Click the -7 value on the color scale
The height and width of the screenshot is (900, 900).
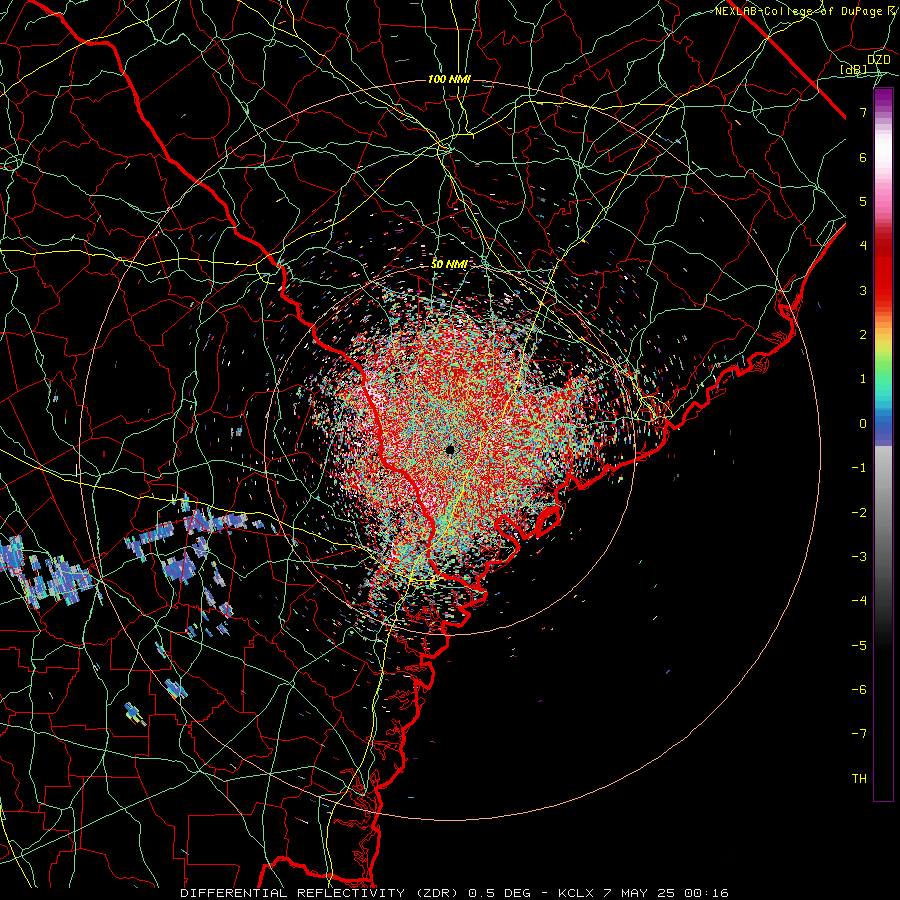point(859,734)
